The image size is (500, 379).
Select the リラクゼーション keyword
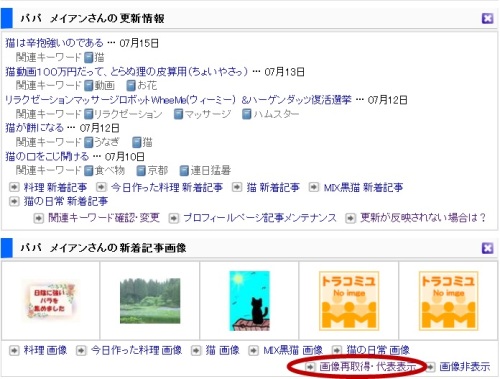point(128,114)
